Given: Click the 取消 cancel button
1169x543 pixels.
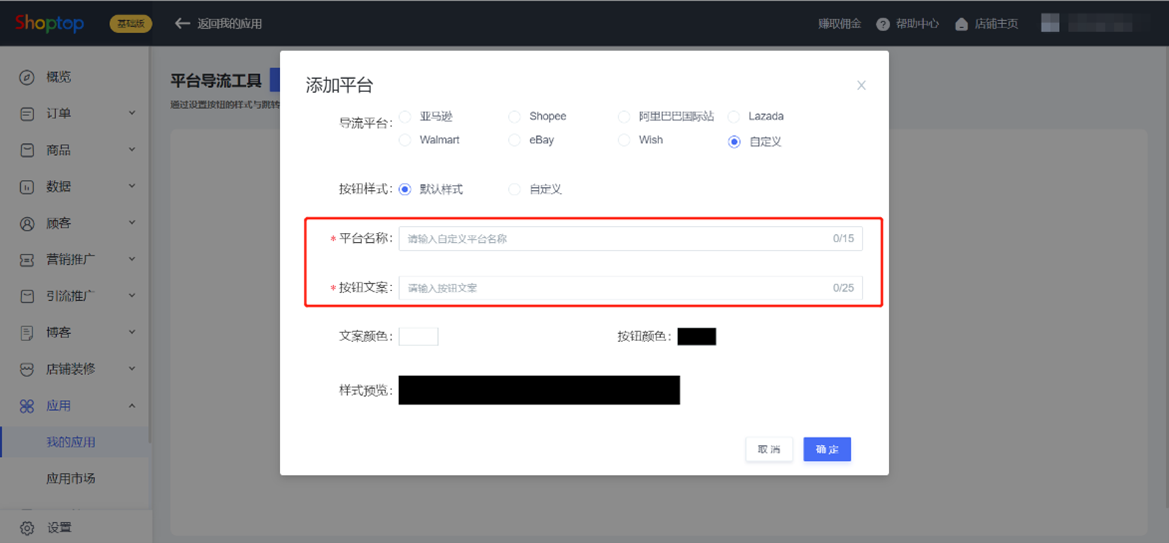Looking at the screenshot, I should pyautogui.click(x=769, y=449).
